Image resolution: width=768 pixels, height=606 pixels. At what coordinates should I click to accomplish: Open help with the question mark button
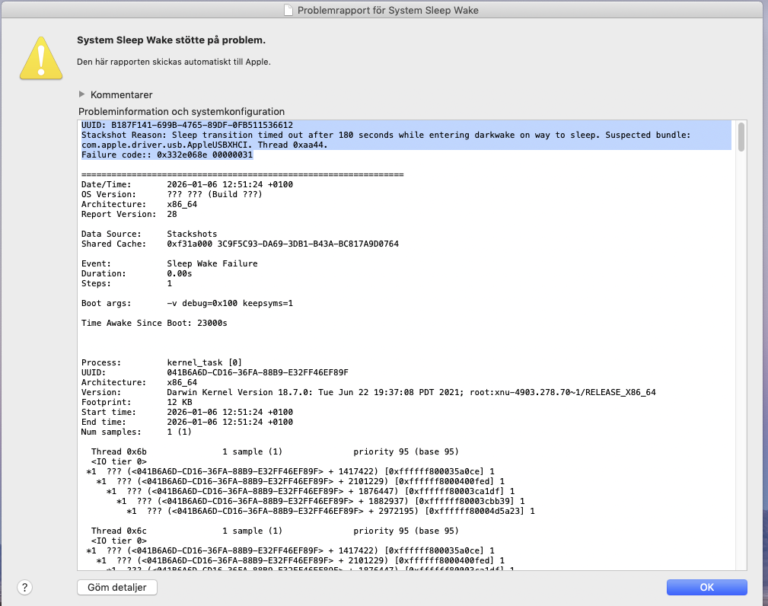[25, 587]
